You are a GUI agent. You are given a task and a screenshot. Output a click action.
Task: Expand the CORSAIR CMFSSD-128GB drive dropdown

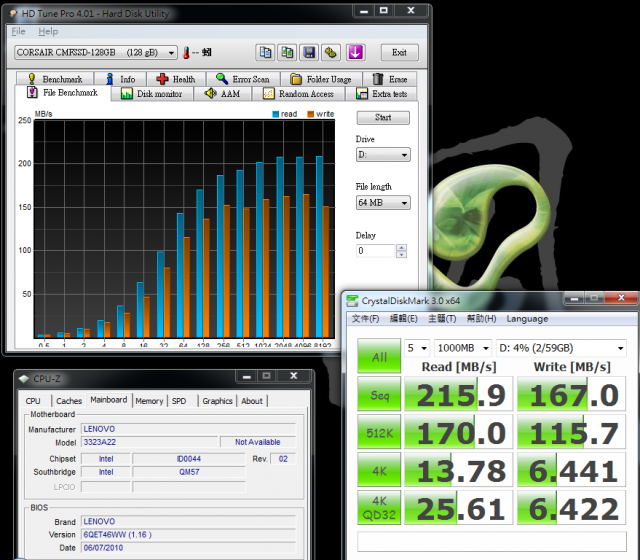pos(96,53)
